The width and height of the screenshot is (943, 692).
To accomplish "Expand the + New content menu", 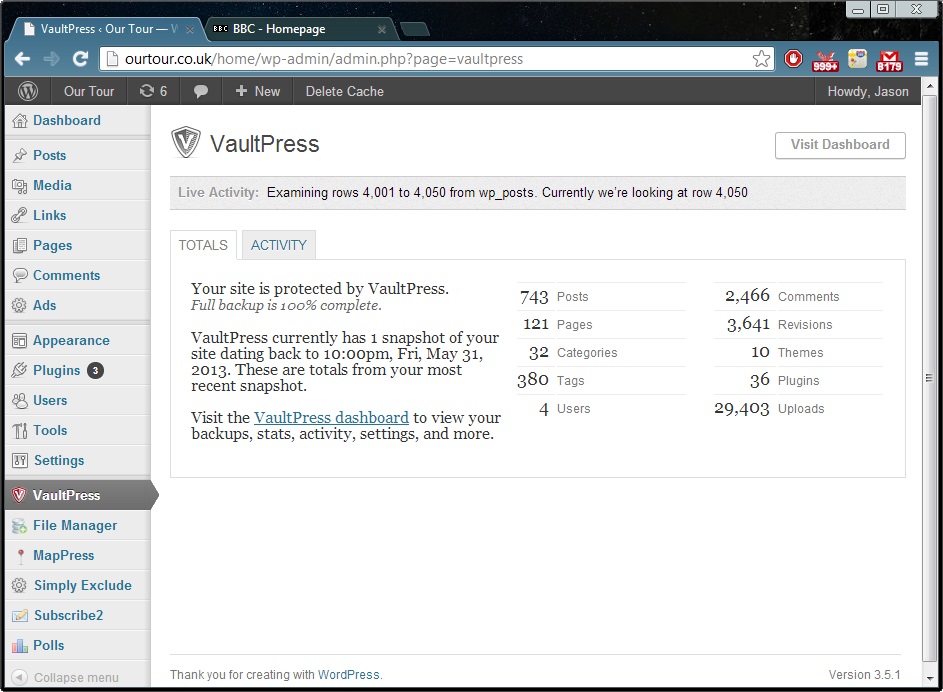I will (x=257, y=91).
